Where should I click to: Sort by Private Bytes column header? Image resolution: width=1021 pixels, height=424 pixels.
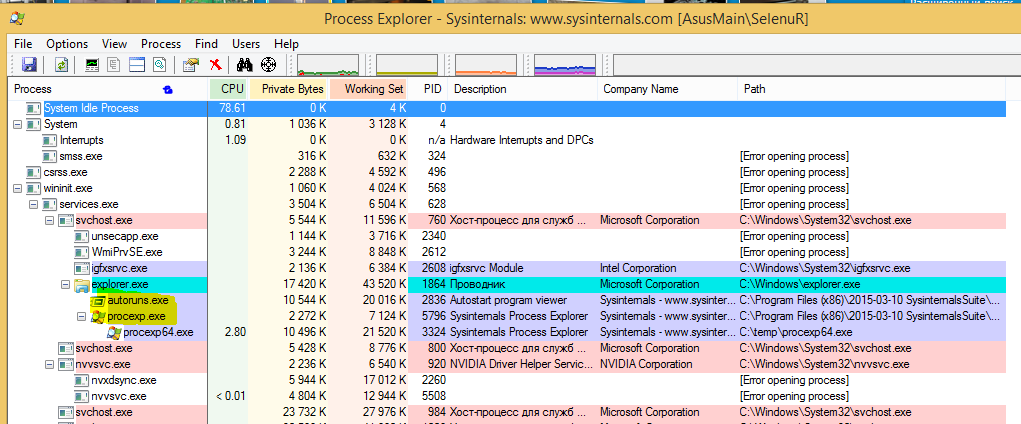coord(292,89)
